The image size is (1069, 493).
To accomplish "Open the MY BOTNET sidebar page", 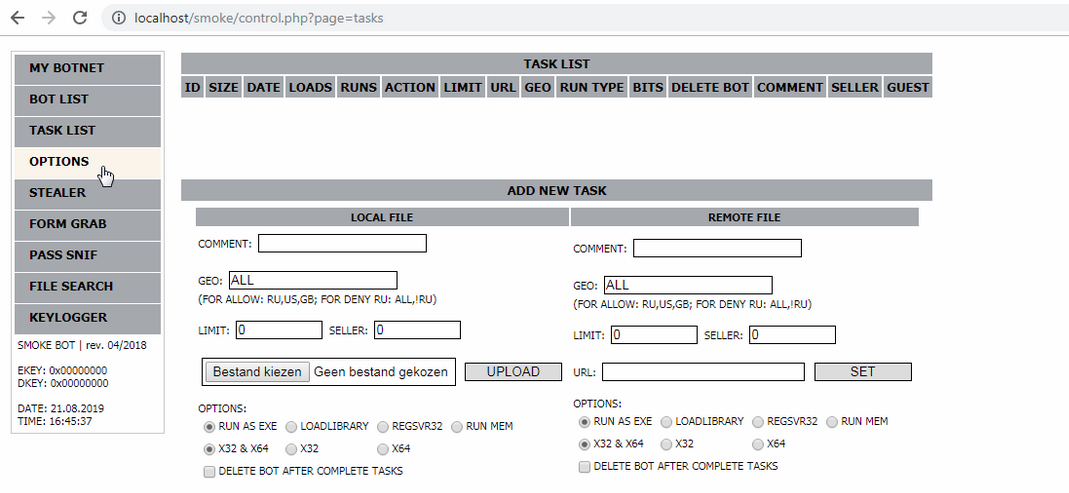I will 87,68.
